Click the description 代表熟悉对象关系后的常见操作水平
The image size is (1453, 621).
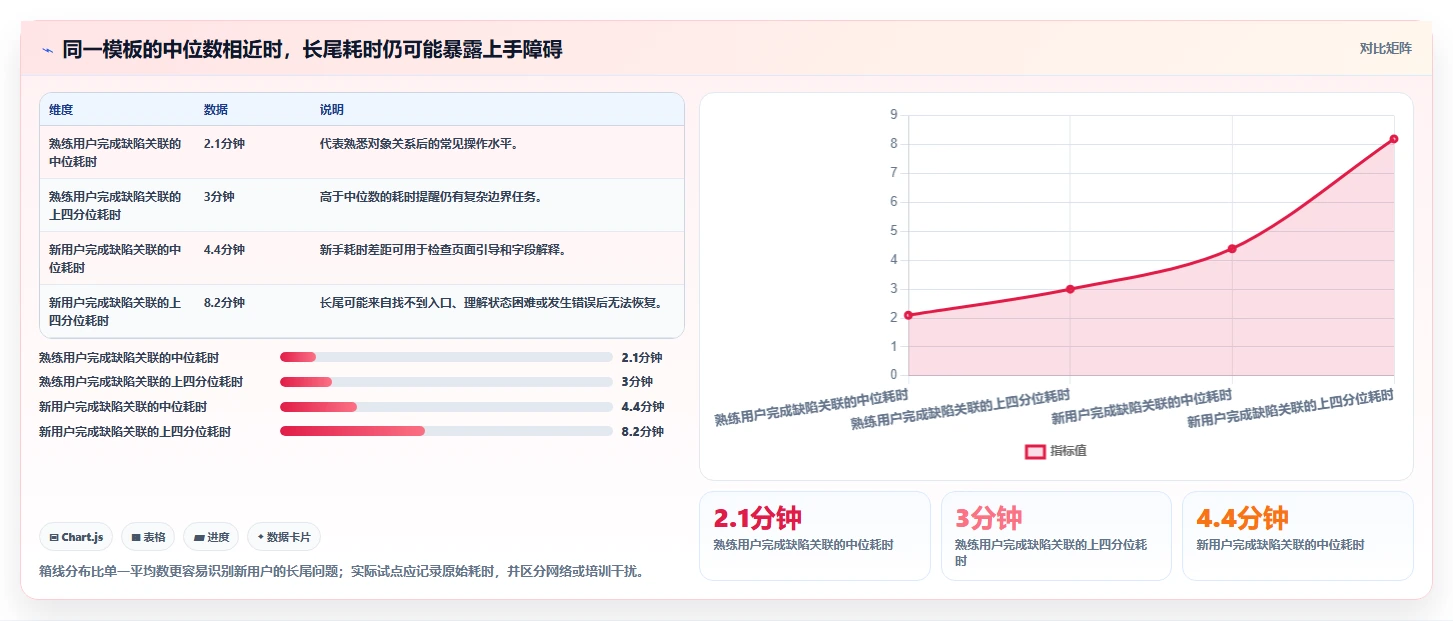point(419,144)
